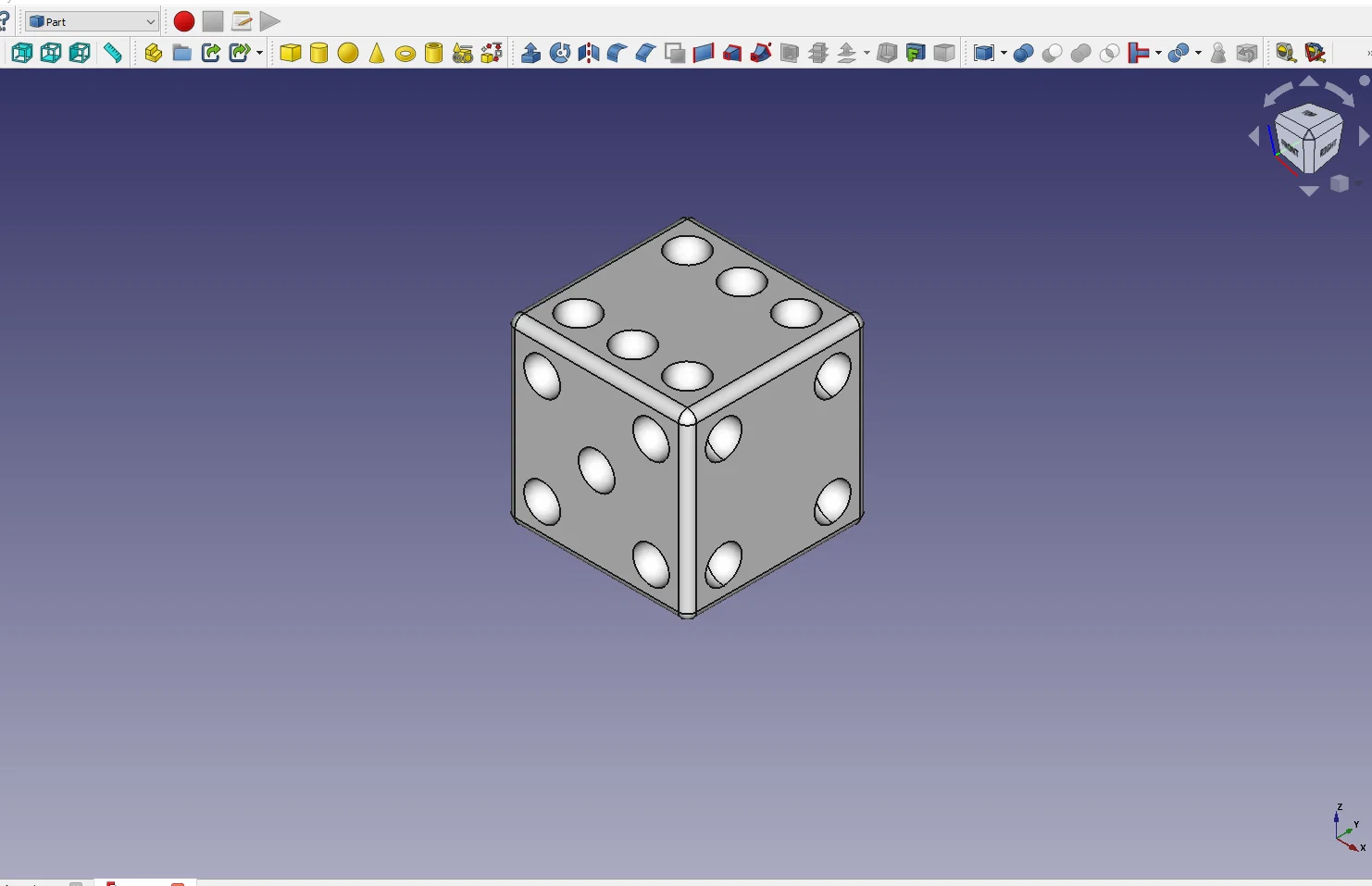Create a yellow sphere primitive
The height and width of the screenshot is (886, 1372).
348,53
